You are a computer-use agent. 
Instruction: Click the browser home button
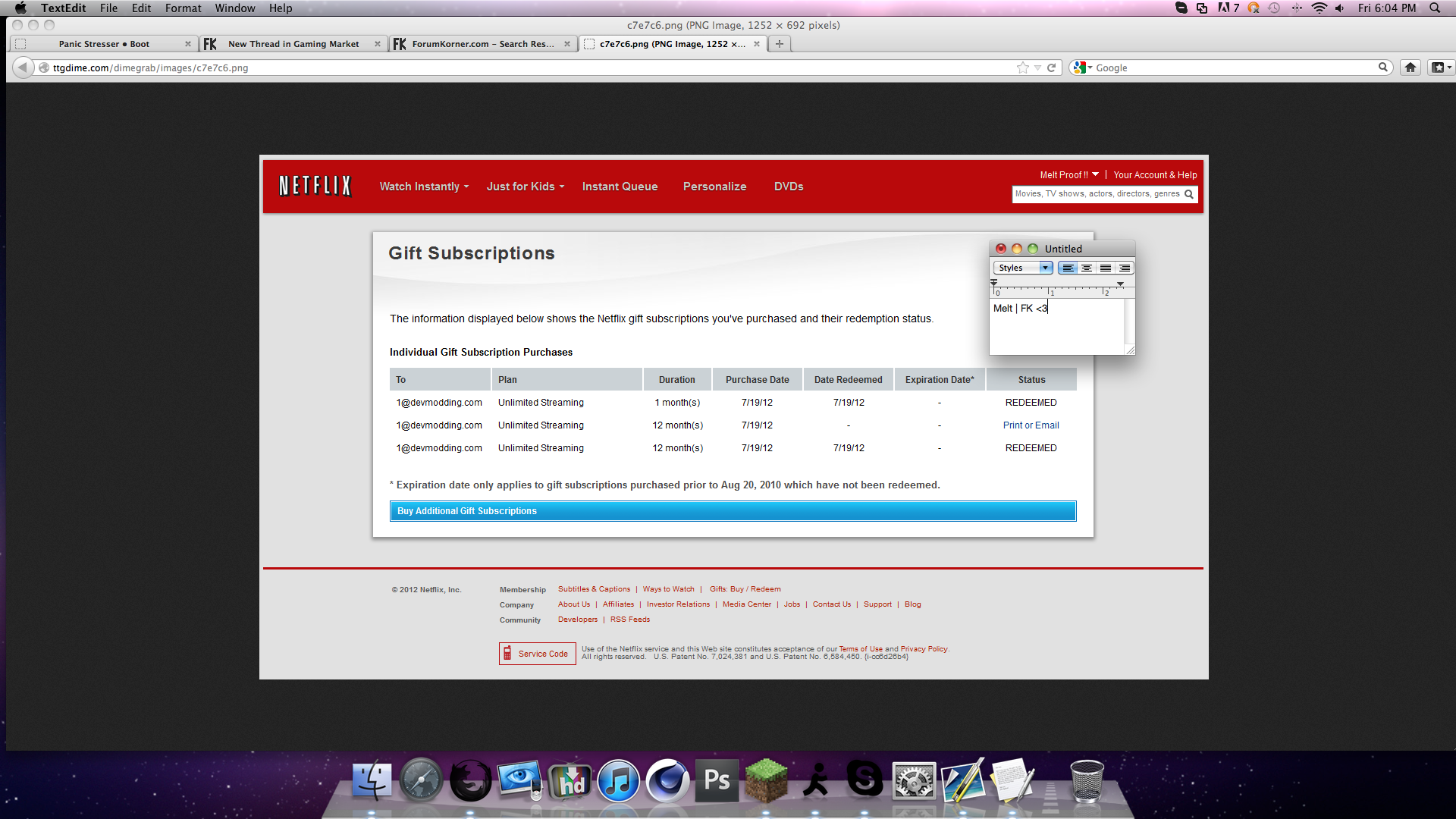point(1410,67)
